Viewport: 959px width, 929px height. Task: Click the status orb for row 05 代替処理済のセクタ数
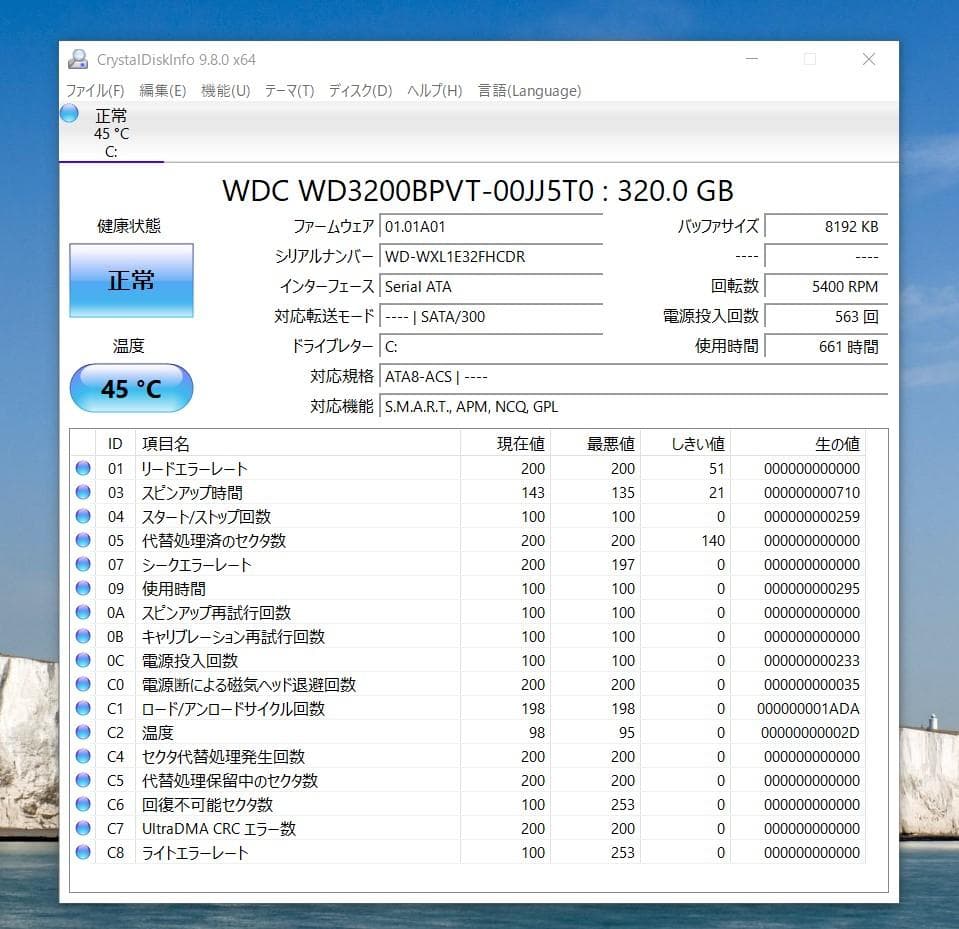pos(83,540)
